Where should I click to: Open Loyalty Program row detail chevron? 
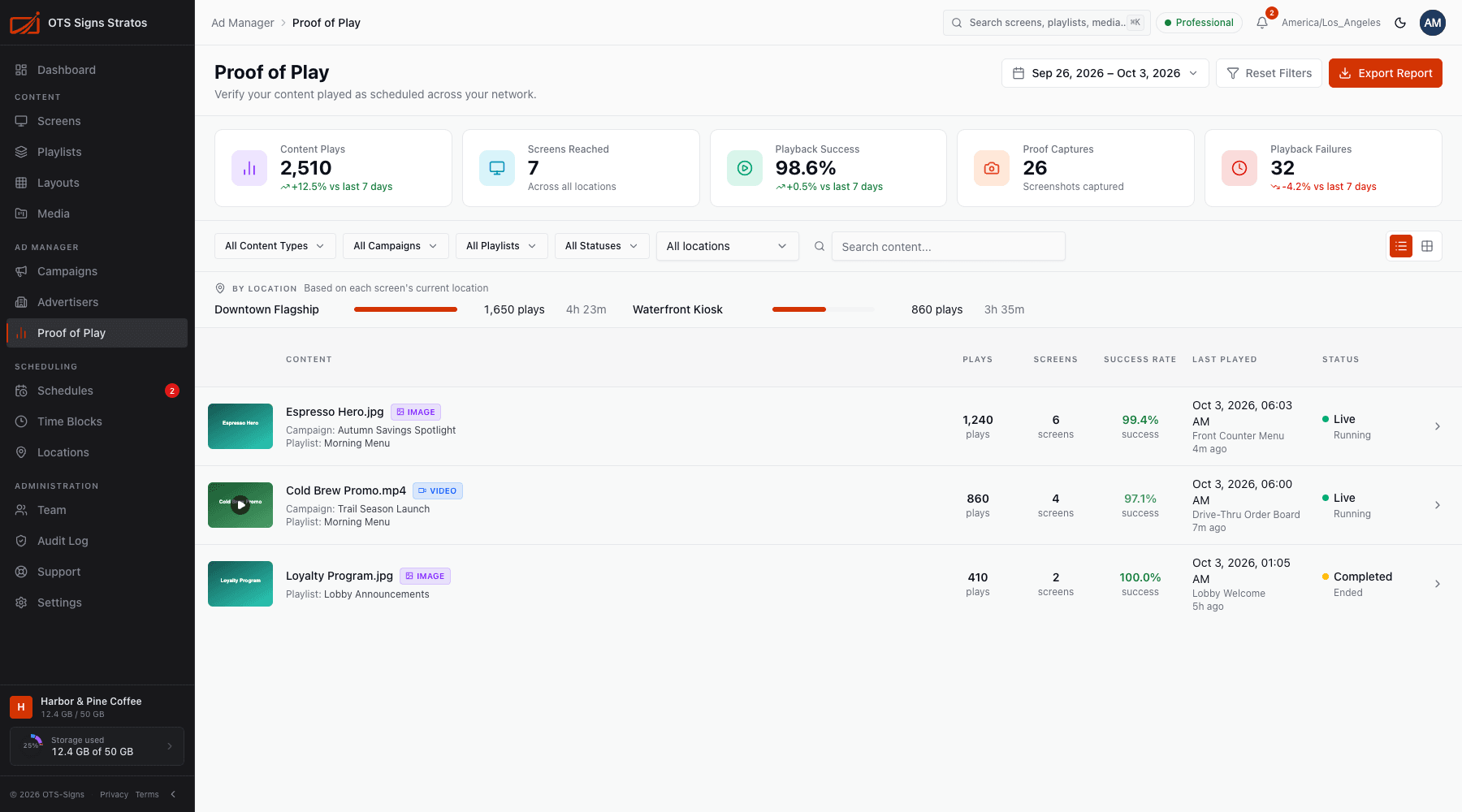pyautogui.click(x=1438, y=584)
